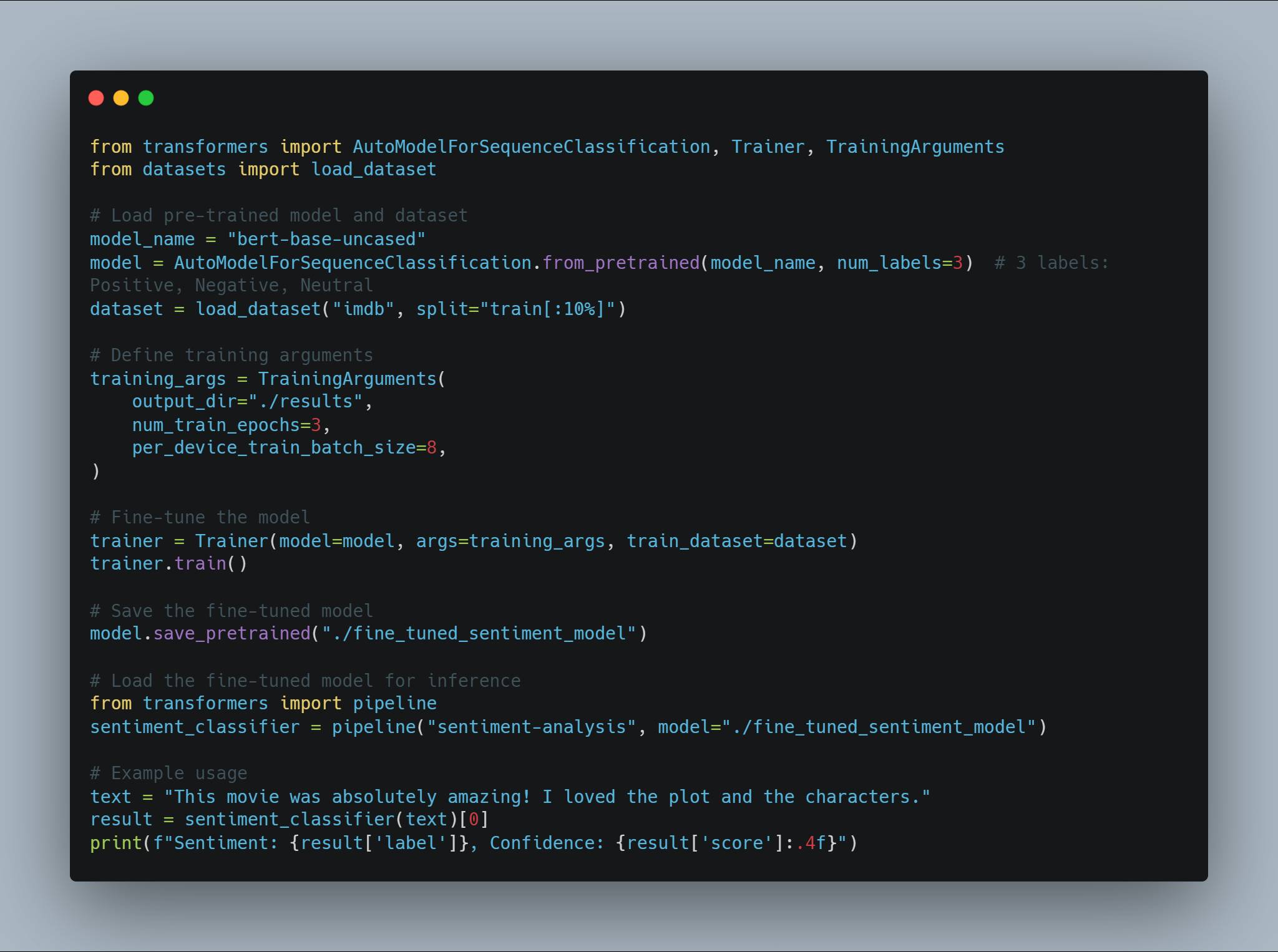Click "result['label']" in the print statement
This screenshot has width=1278, height=952.
tap(379, 843)
